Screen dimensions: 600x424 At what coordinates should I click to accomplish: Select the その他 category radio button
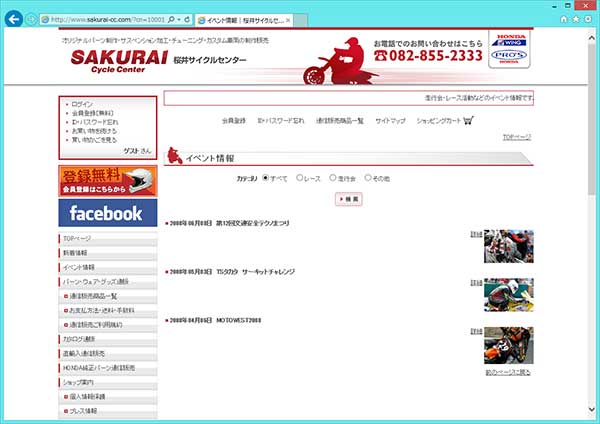click(x=368, y=178)
